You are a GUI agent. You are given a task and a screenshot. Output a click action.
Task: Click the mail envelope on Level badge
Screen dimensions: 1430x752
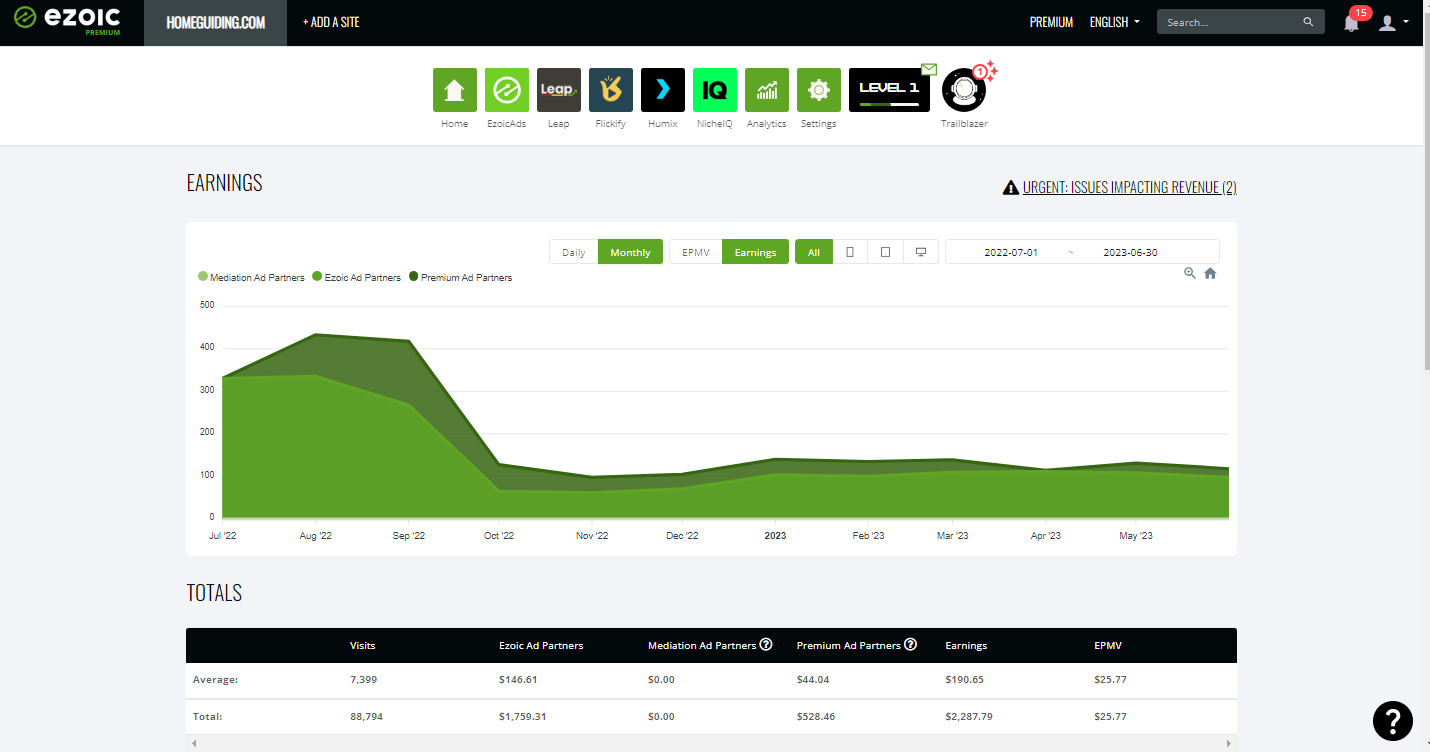929,69
